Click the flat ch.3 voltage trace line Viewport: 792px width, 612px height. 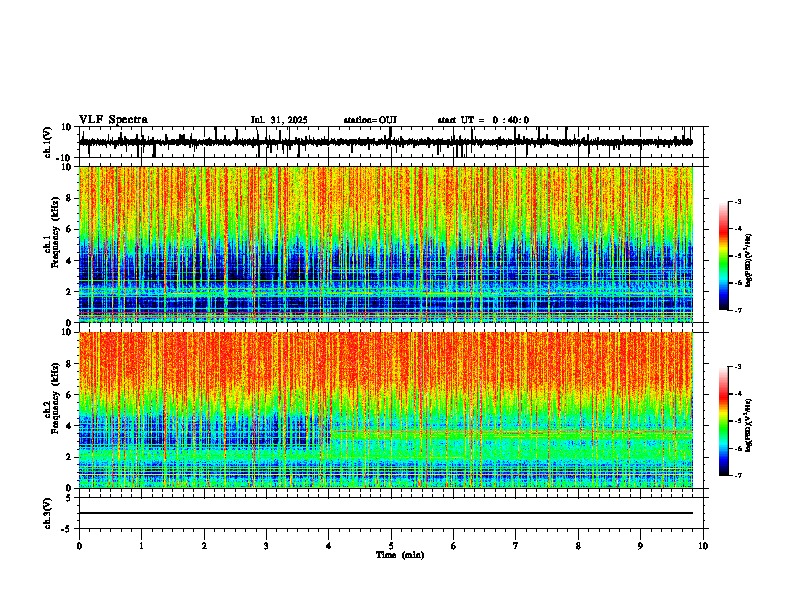point(386,513)
